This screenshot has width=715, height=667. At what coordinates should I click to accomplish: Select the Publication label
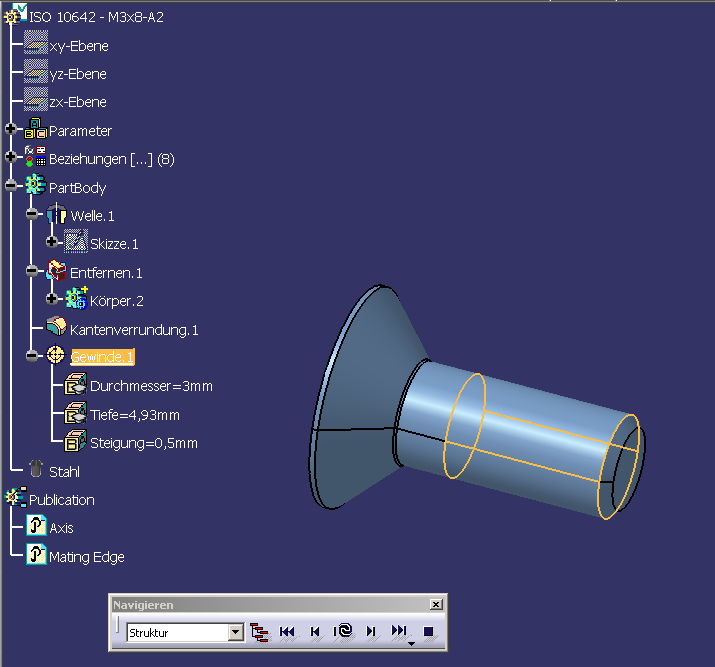pyautogui.click(x=62, y=500)
